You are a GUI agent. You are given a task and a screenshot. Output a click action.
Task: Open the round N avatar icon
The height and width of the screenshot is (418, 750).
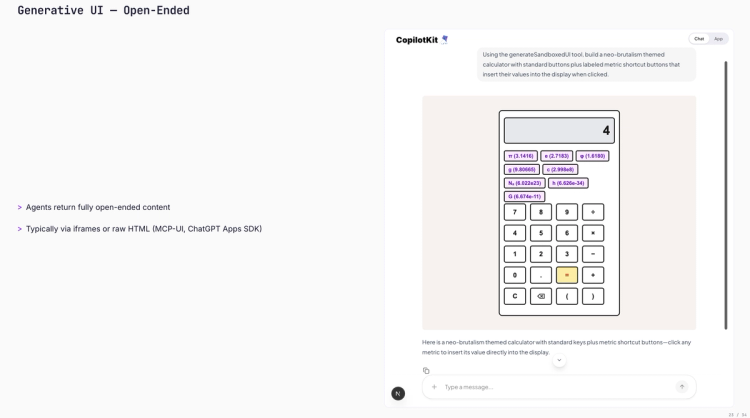pos(398,394)
